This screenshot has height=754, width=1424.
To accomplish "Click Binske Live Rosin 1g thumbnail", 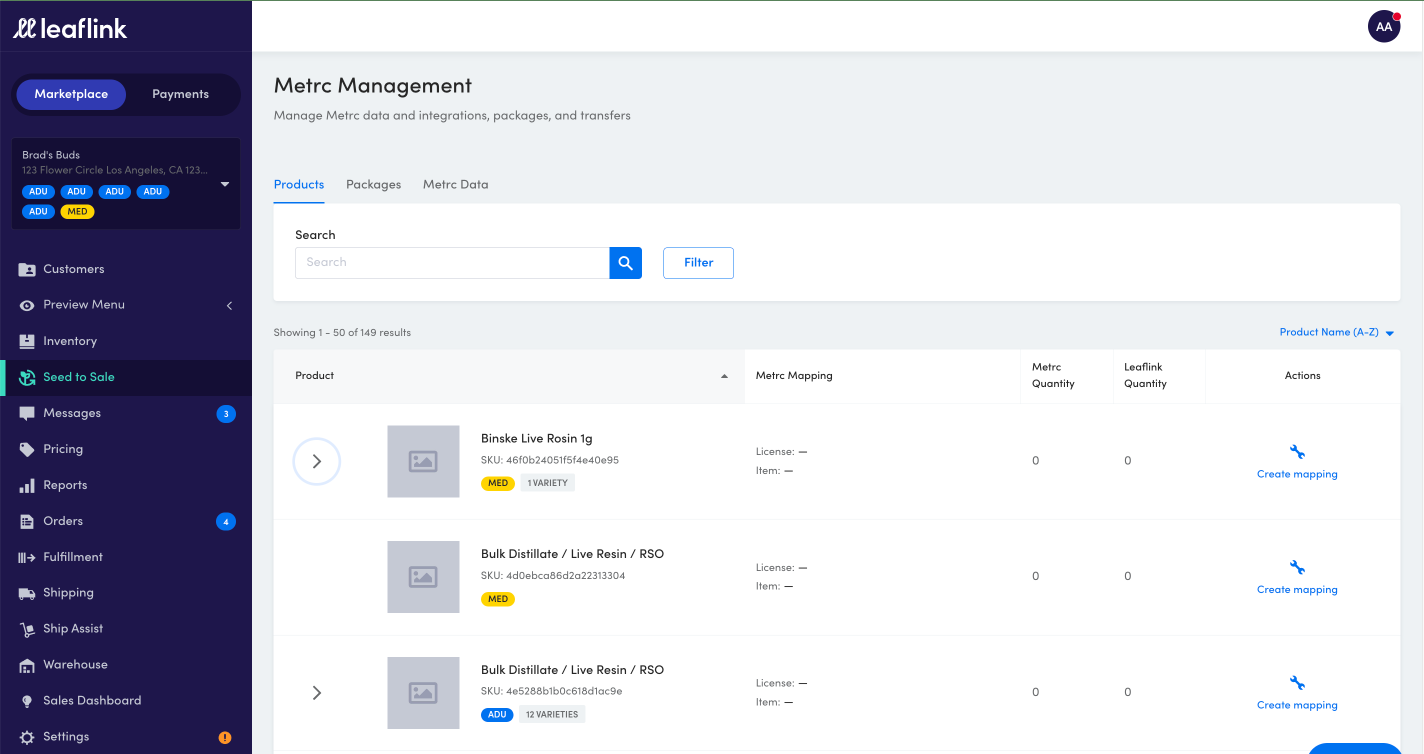I will click(423, 461).
